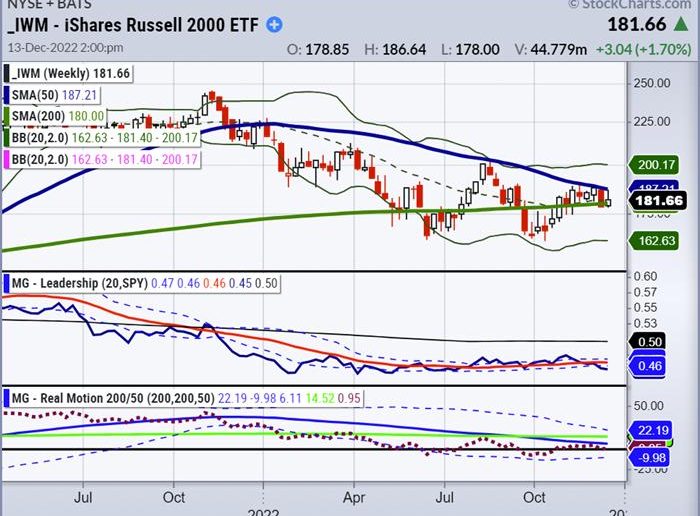Click the SMA(50) 187.21 legend entry
The width and height of the screenshot is (700, 516).
(x=51, y=95)
